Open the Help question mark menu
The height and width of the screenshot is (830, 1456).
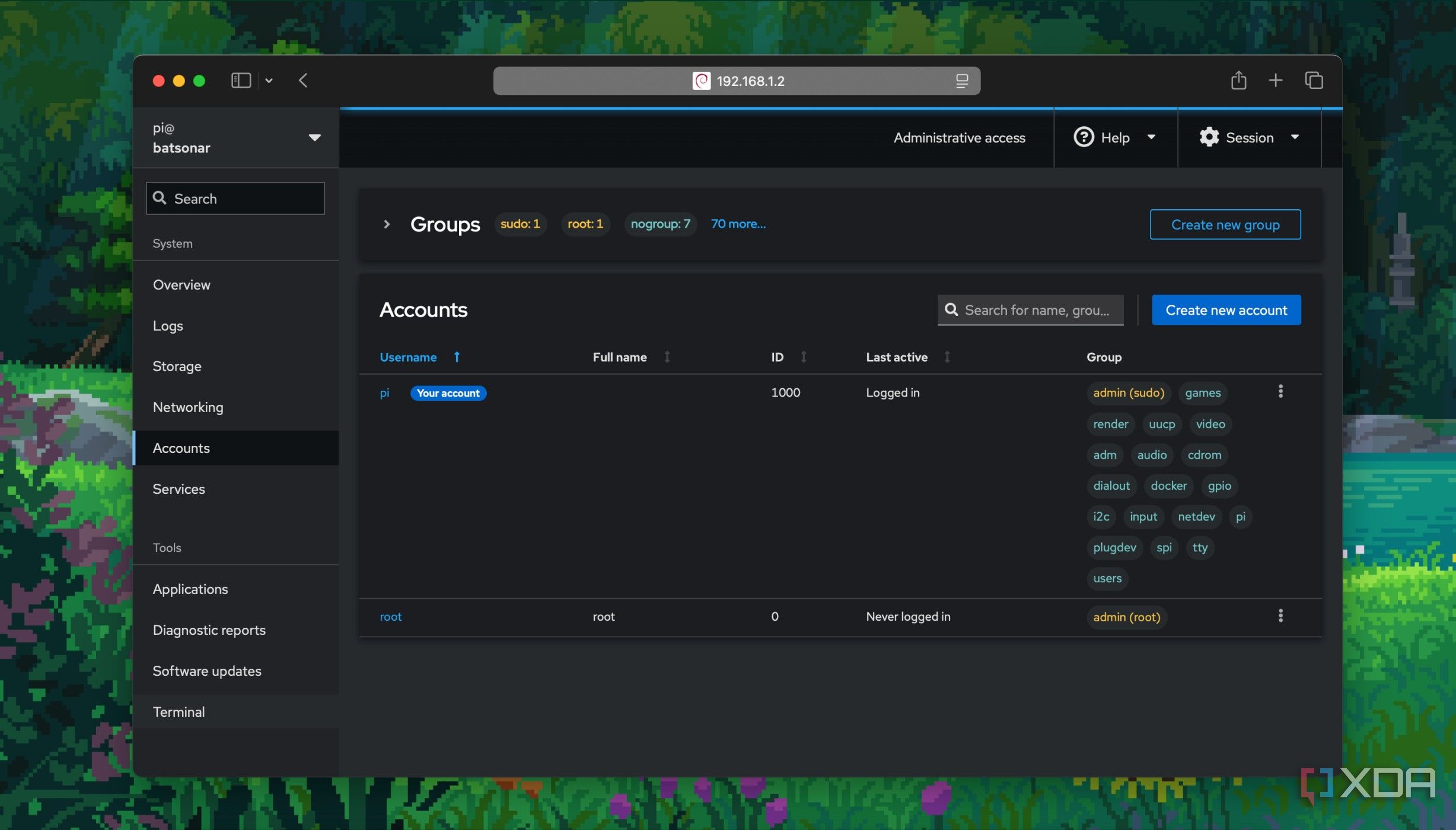[x=1115, y=138]
